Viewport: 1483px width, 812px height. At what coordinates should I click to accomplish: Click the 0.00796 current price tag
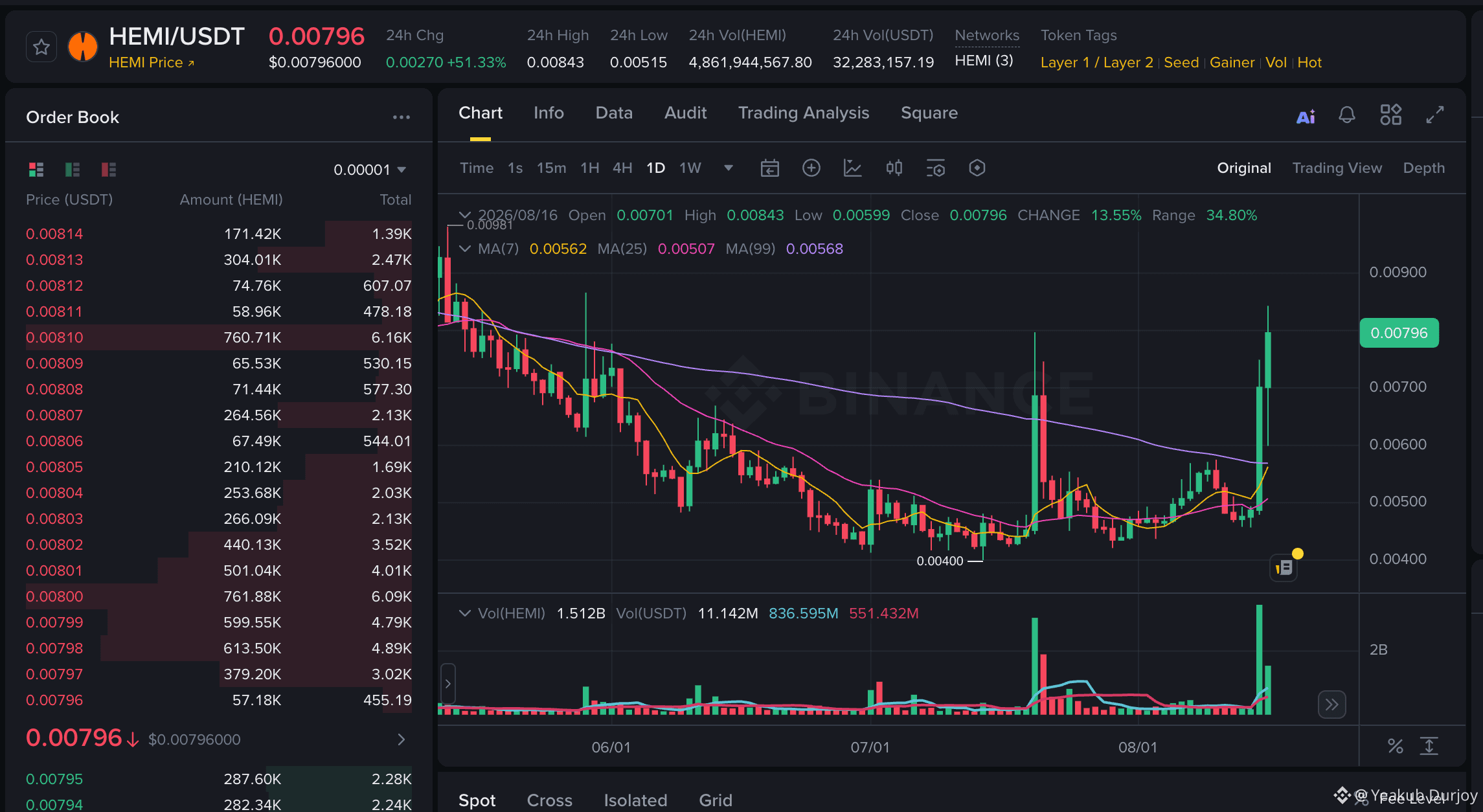pos(1399,333)
